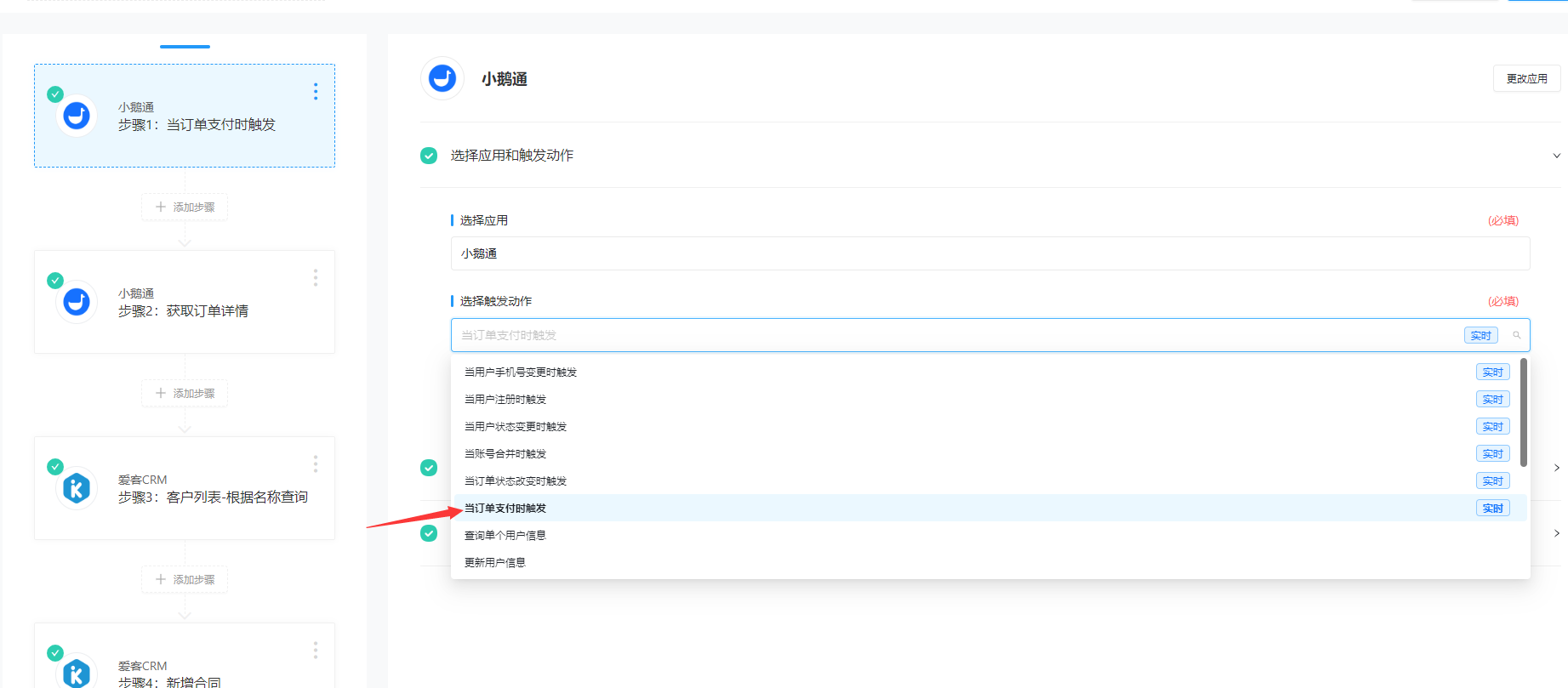Select 当用户注册时触发 option

tap(990, 400)
